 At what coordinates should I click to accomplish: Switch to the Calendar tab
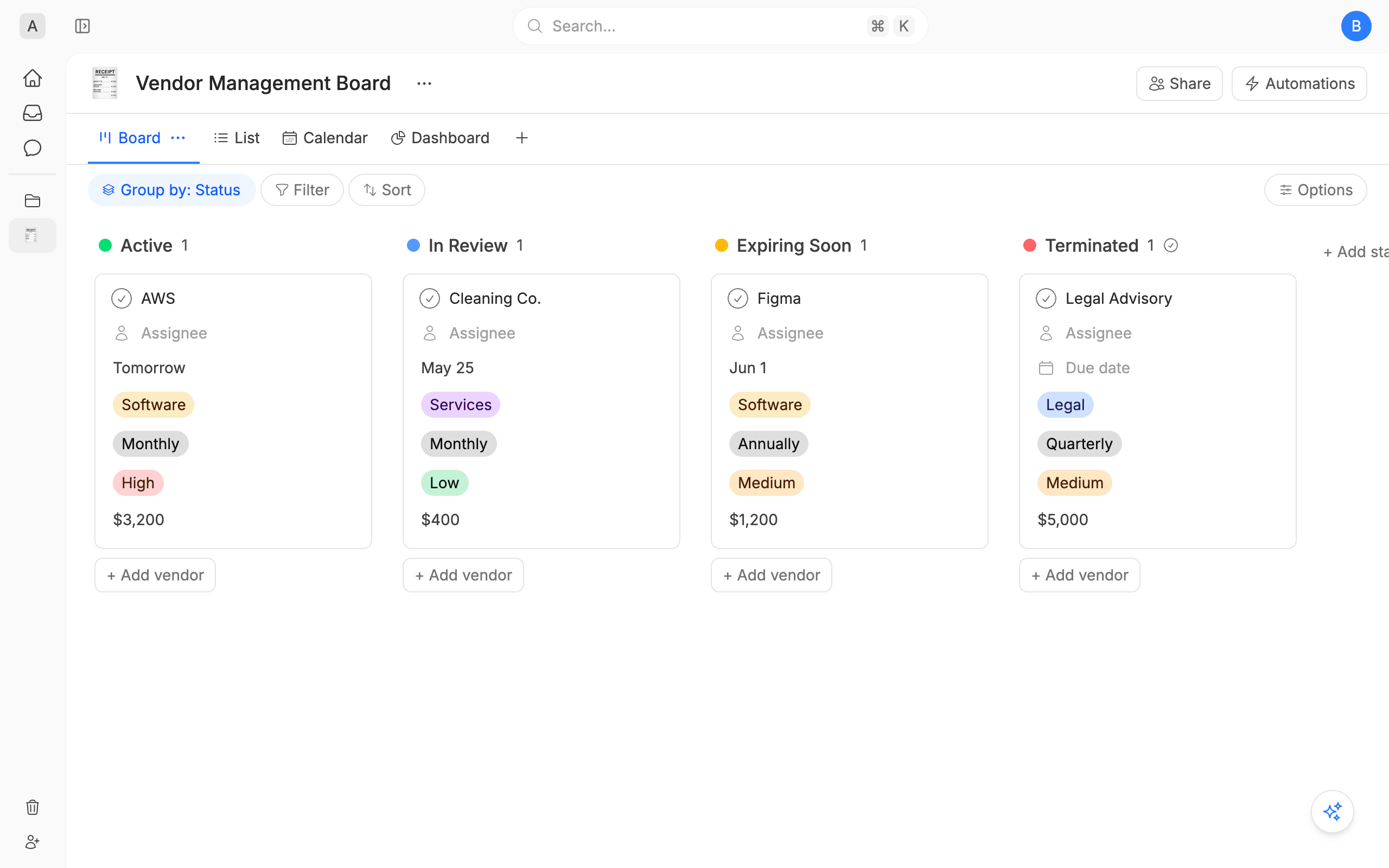325,138
